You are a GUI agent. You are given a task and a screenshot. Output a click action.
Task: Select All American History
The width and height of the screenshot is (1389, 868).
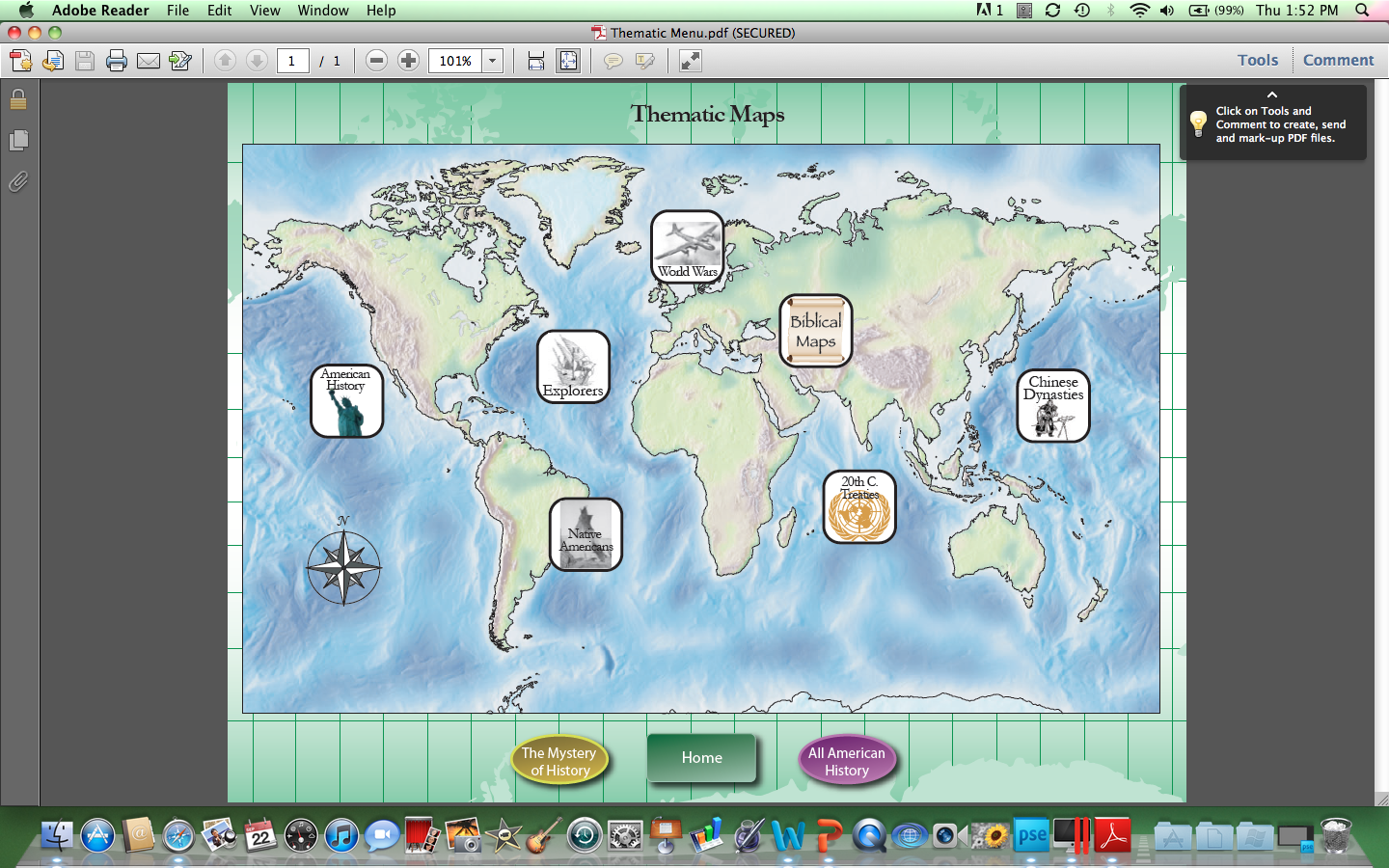point(847,761)
